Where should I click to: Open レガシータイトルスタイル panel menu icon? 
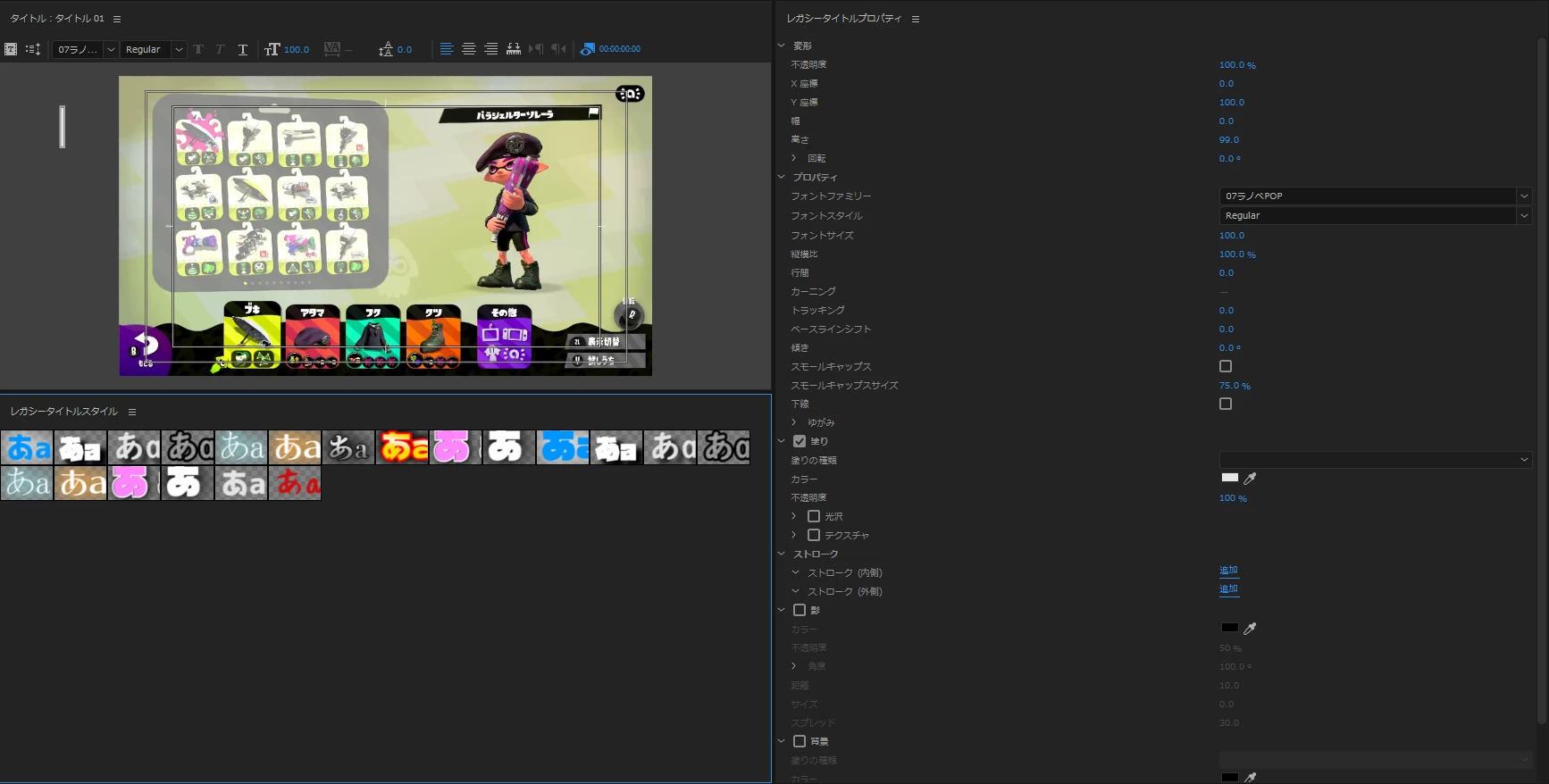(132, 412)
